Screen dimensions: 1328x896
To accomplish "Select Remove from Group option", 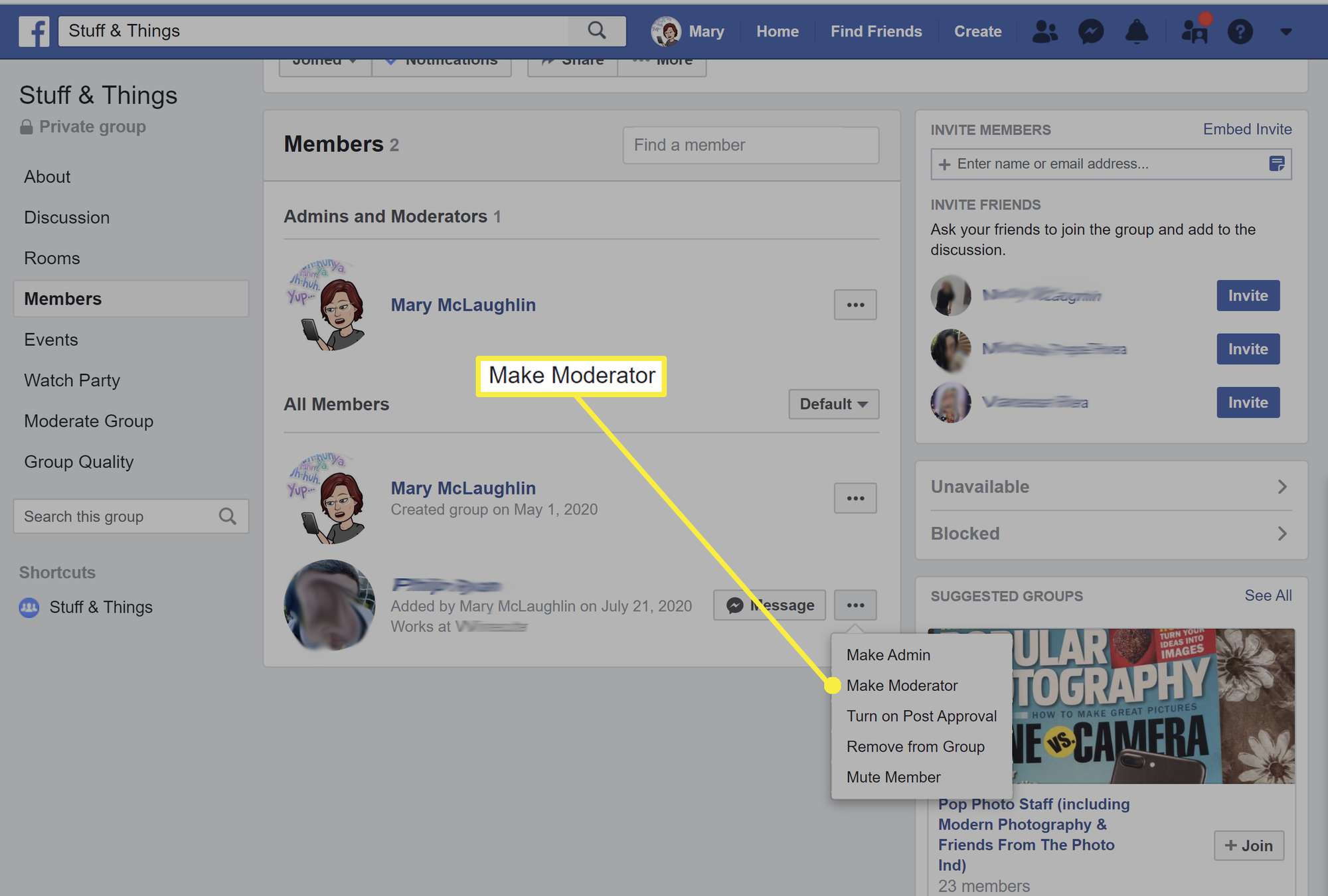I will (x=915, y=746).
